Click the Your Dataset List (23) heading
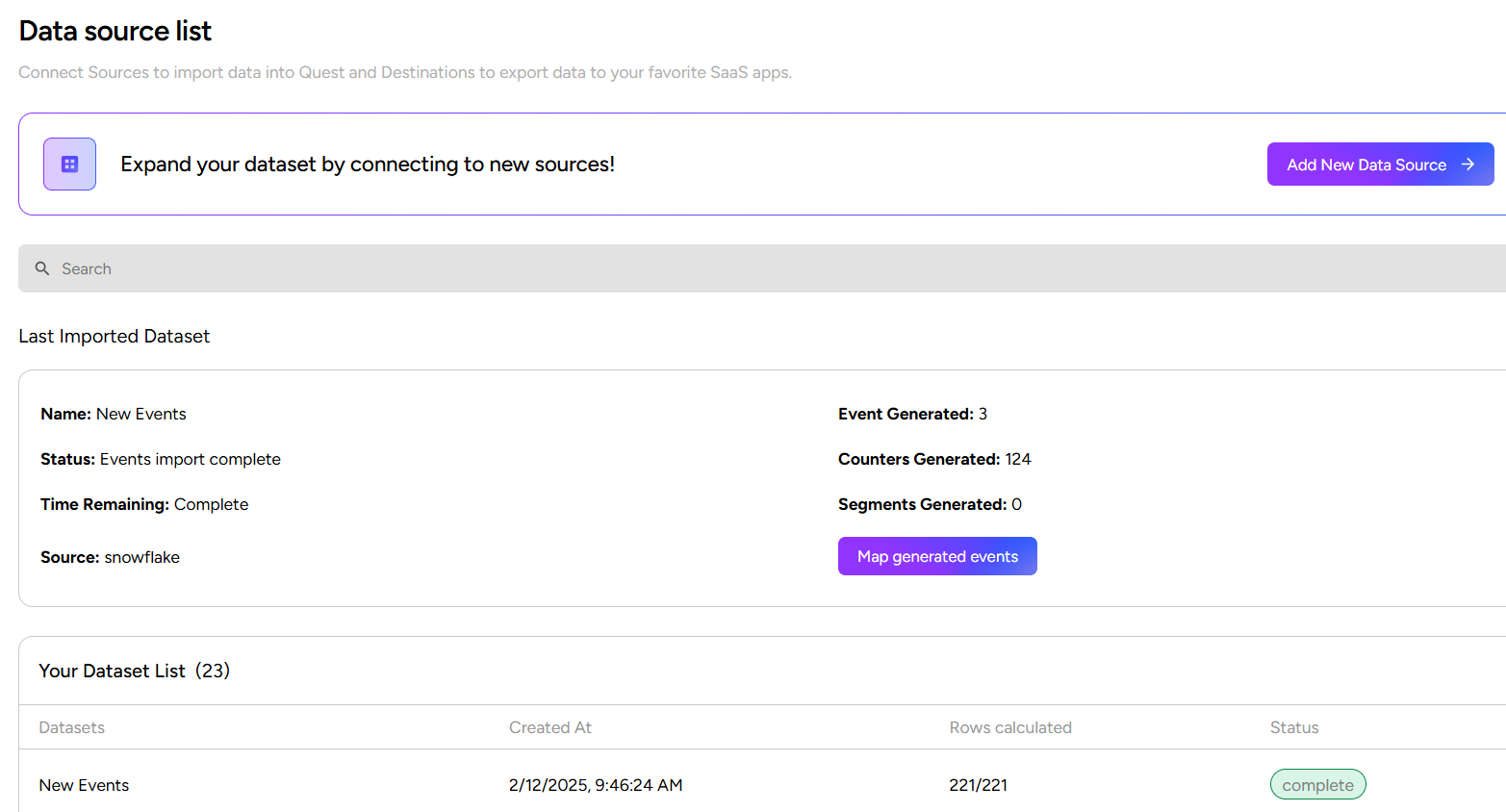 tap(134, 671)
